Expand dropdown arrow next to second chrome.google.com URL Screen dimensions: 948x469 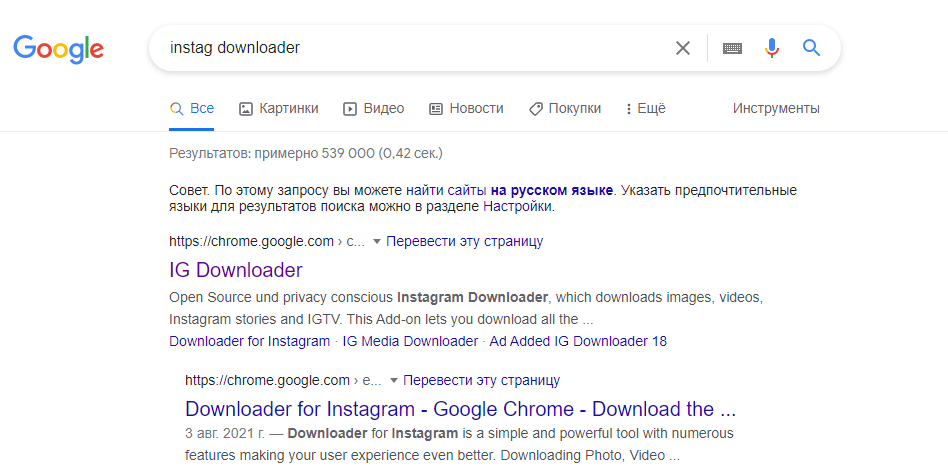(x=394, y=381)
